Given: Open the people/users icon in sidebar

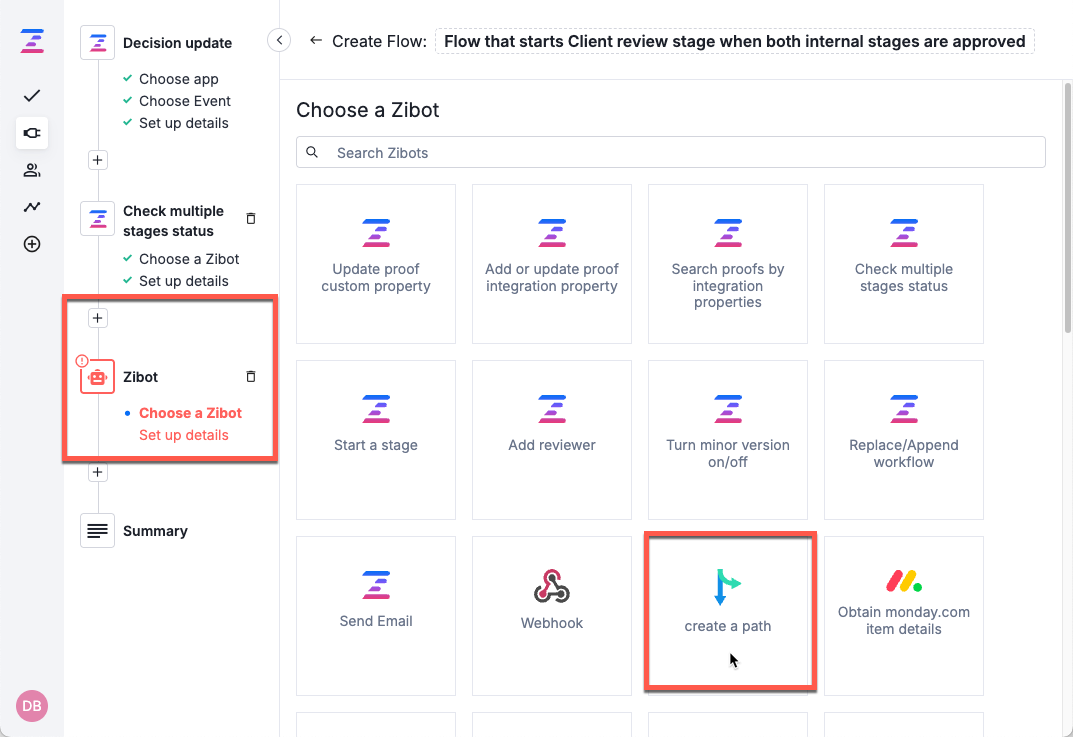Looking at the screenshot, I should 32,170.
